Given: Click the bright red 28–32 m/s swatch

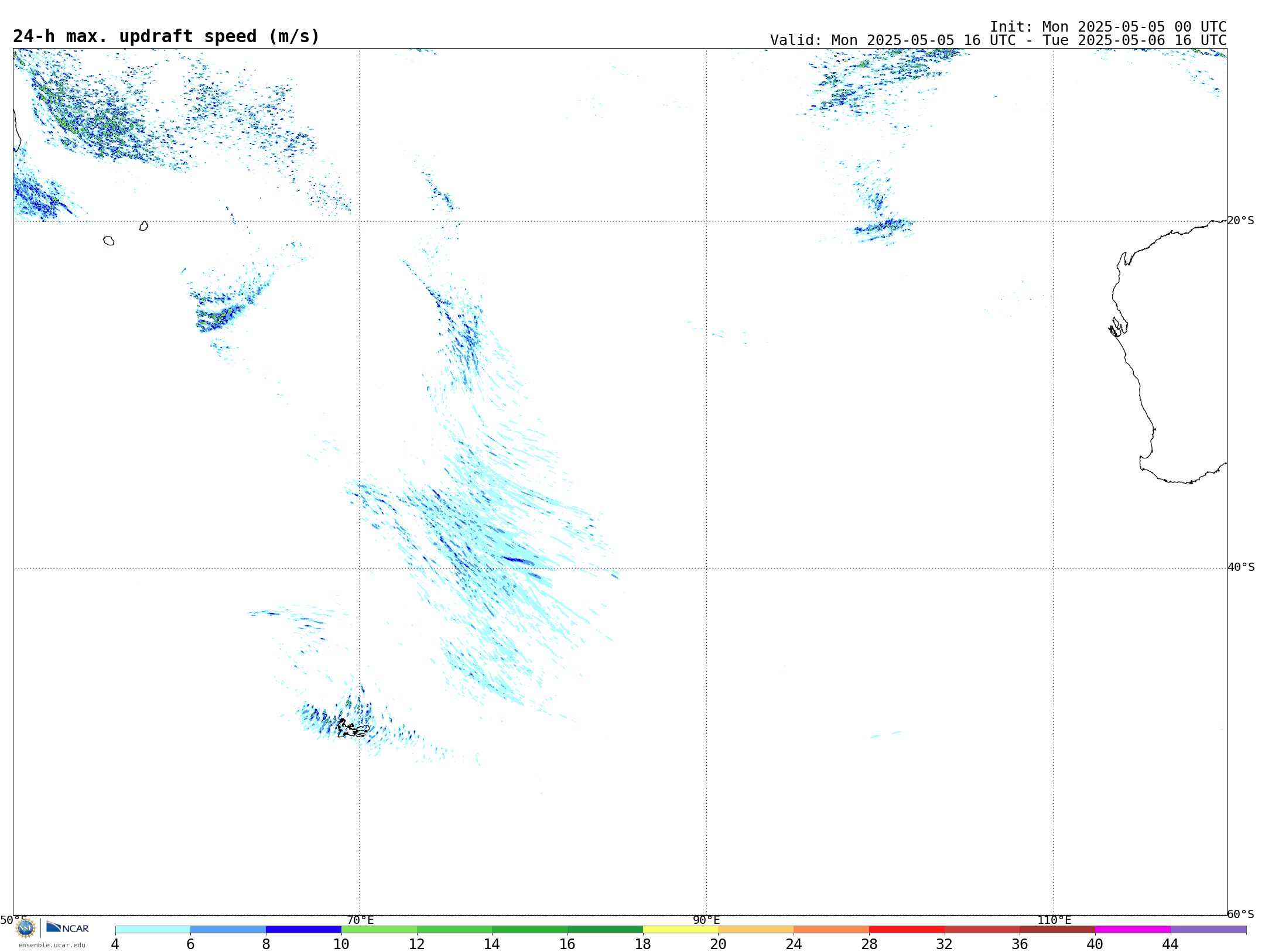Looking at the screenshot, I should tap(907, 929).
